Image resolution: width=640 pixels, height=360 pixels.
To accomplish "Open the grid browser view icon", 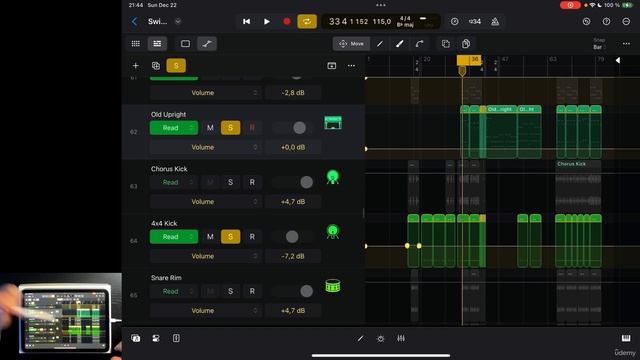I will [136, 44].
